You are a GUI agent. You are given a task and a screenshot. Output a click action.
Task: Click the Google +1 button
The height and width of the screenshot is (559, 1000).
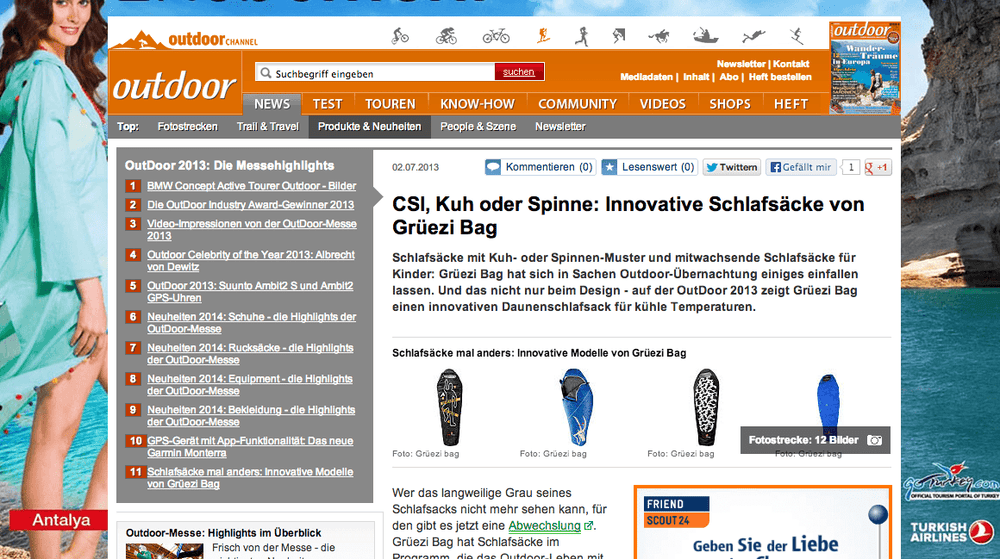[x=877, y=168]
